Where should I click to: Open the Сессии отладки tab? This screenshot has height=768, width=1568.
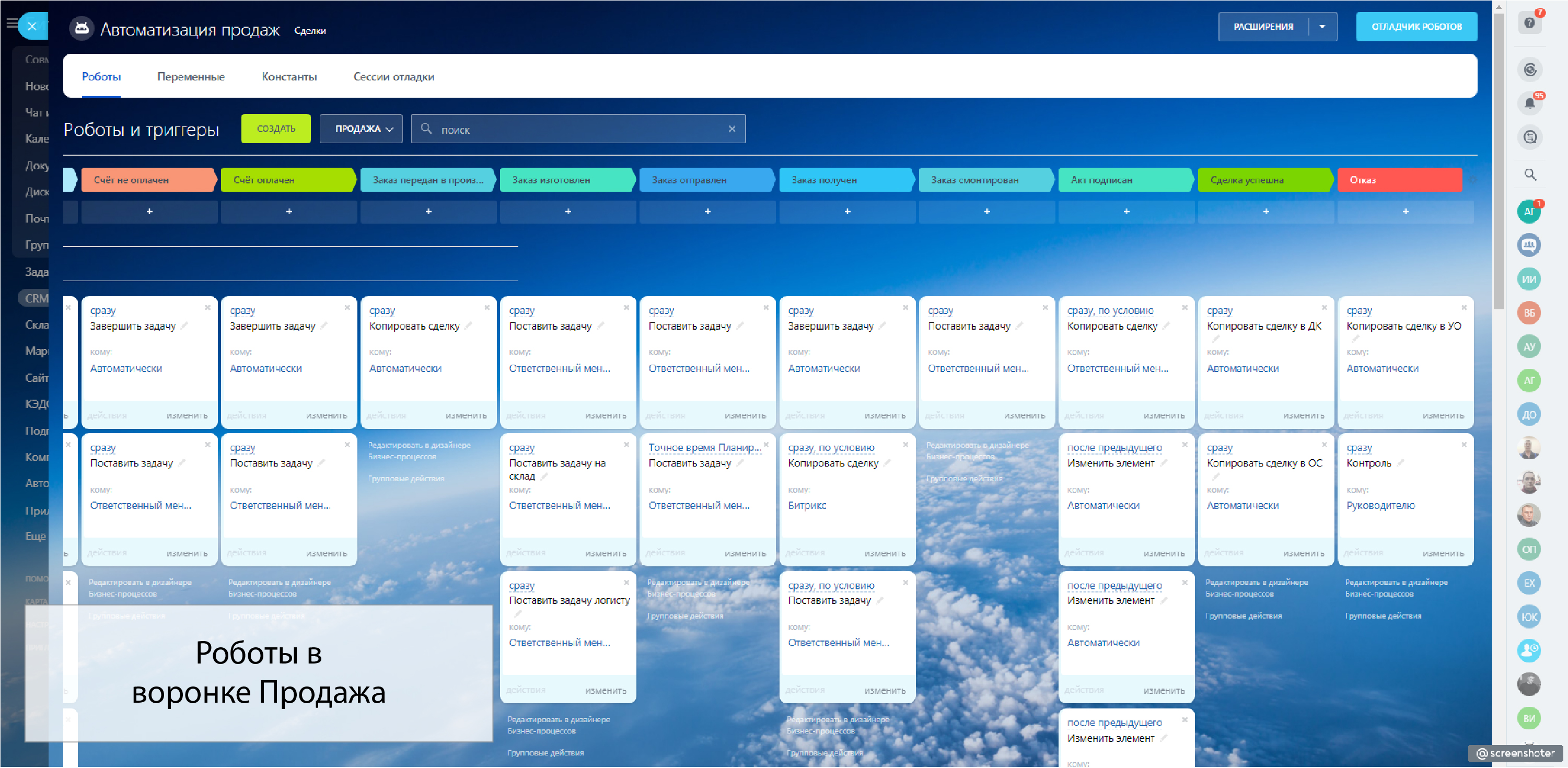coord(393,77)
